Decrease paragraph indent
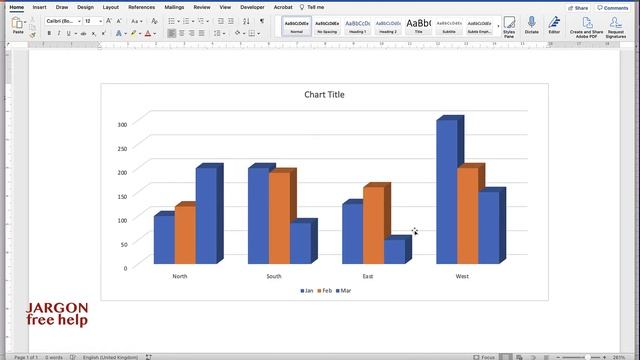Viewport: 640px width, 360px height. [x=221, y=21]
